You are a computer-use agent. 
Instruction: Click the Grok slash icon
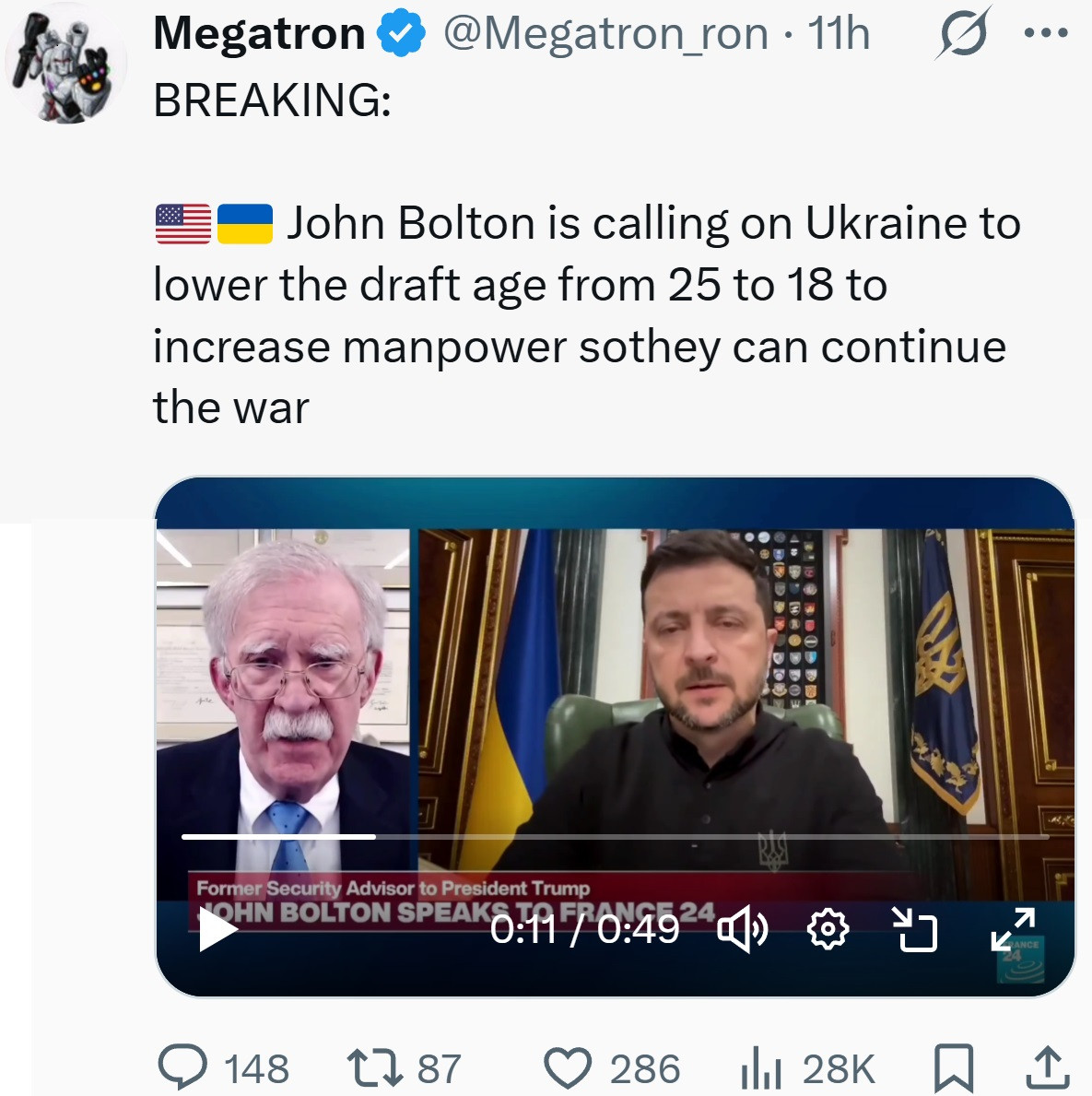[x=962, y=34]
